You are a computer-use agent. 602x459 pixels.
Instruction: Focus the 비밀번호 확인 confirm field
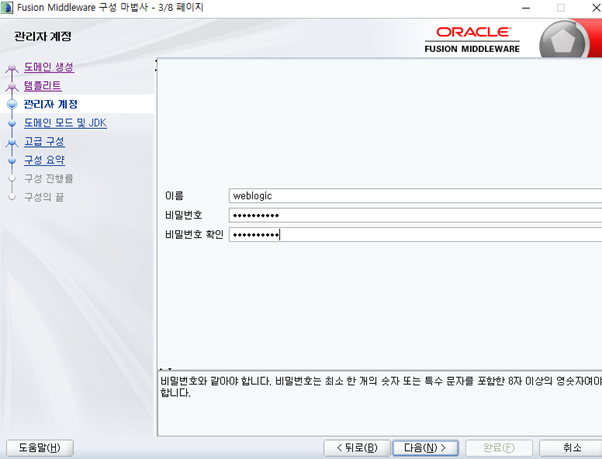(415, 234)
